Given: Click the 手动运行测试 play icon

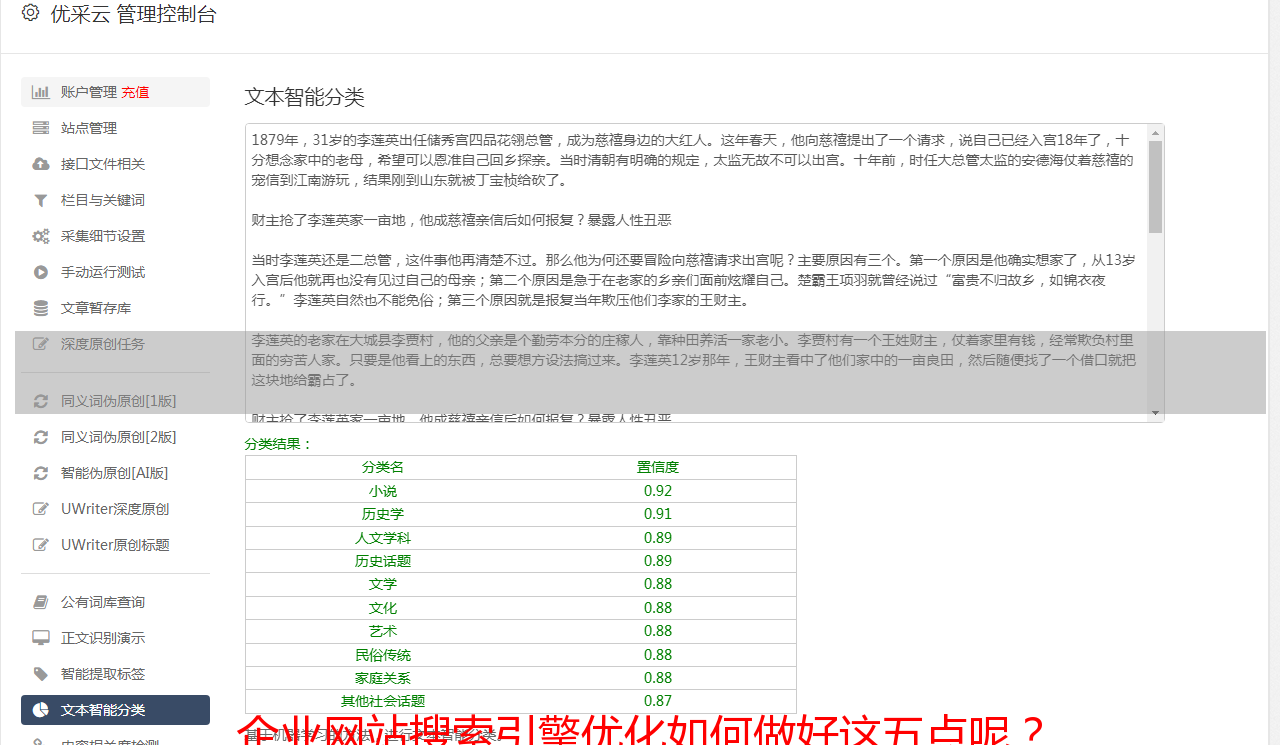Looking at the screenshot, I should coord(41,272).
